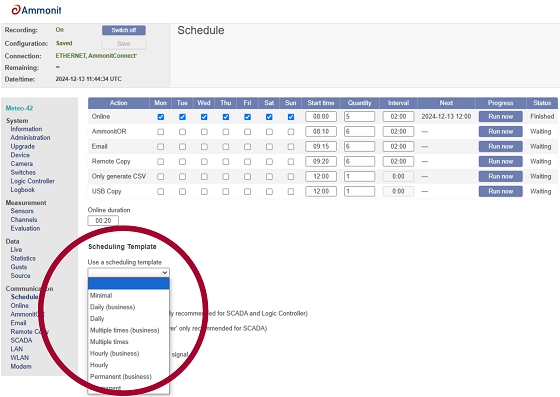The image size is (560, 397).
Task: Click the Online next run date 2024-12-13 12:00
Action: (446, 117)
